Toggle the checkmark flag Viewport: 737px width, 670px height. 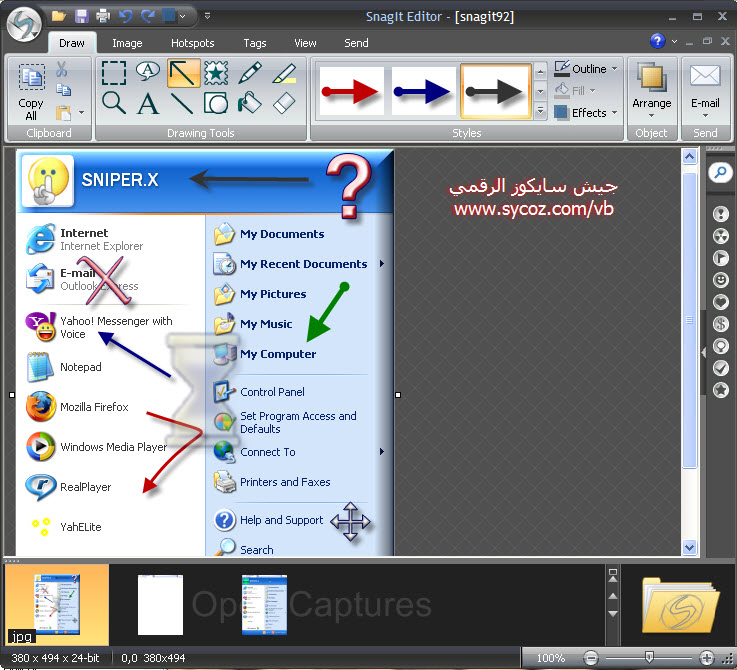[x=720, y=368]
